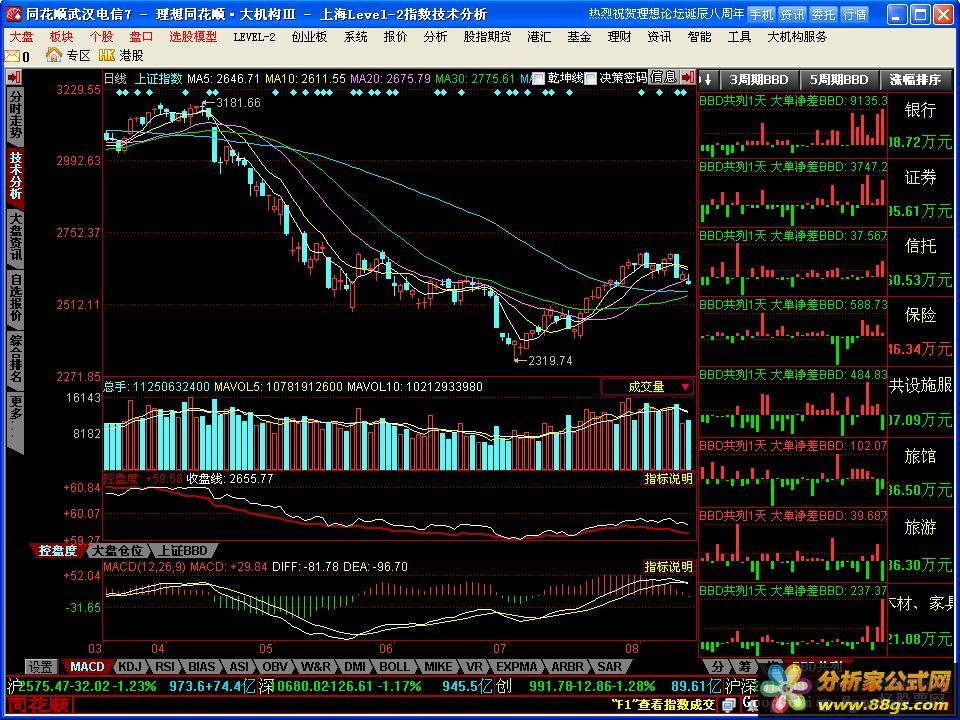Viewport: 960px width, 720px height.
Task: Click the 分 tab under sector panel
Action: pyautogui.click(x=718, y=667)
